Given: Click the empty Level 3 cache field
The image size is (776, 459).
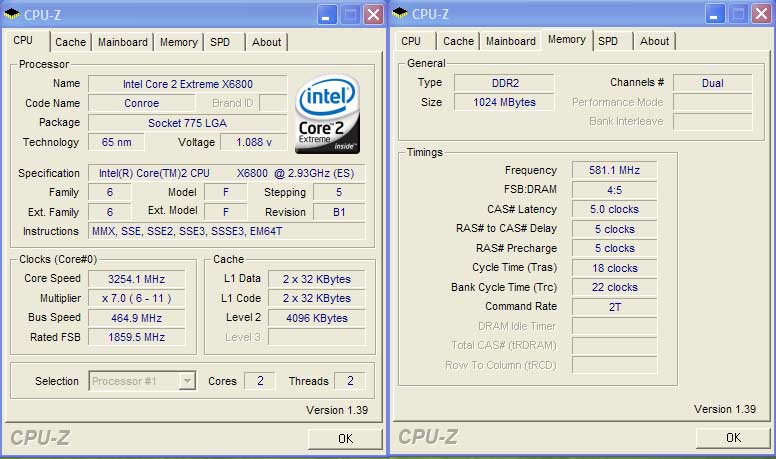Looking at the screenshot, I should pyautogui.click(x=317, y=337).
